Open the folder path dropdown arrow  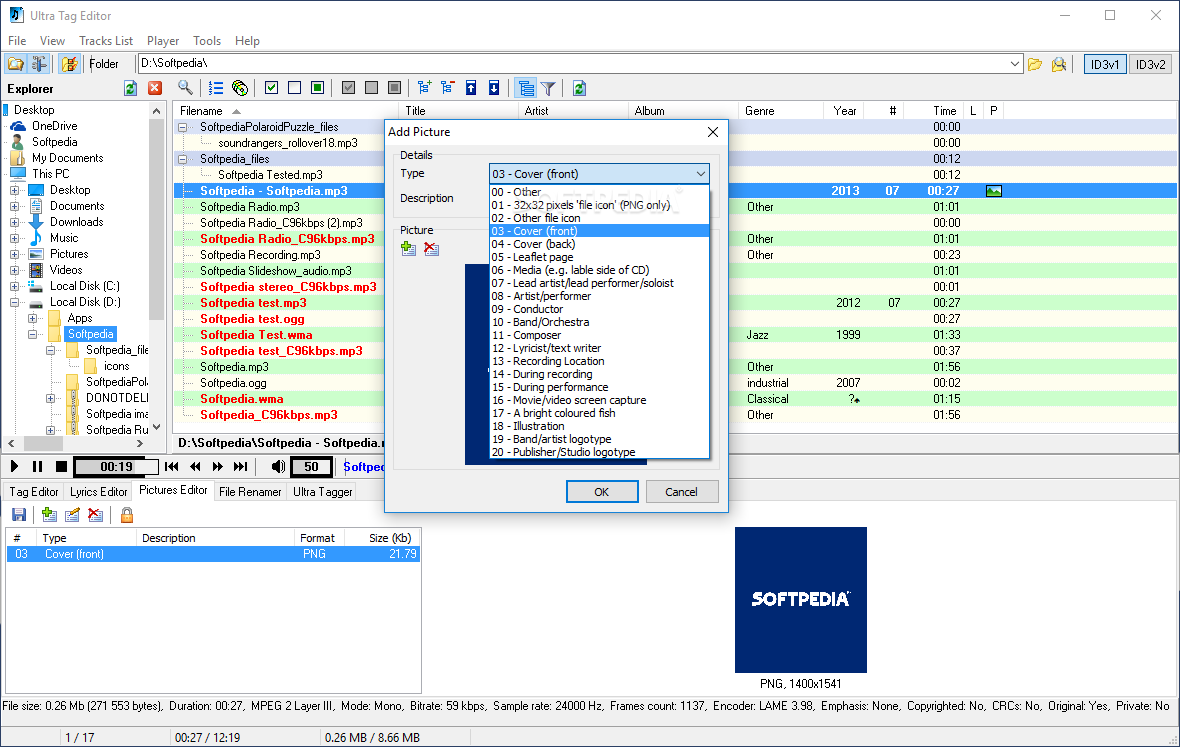pos(1014,64)
